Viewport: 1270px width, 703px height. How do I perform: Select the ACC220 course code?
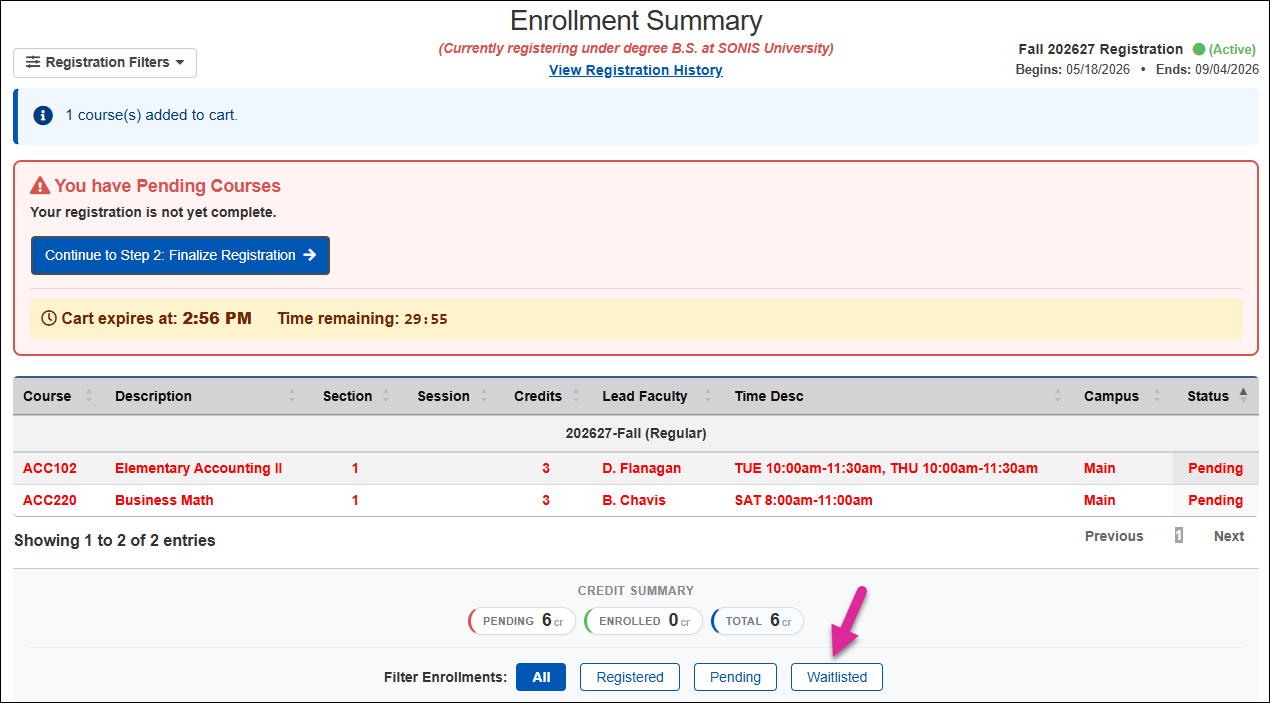(x=50, y=500)
